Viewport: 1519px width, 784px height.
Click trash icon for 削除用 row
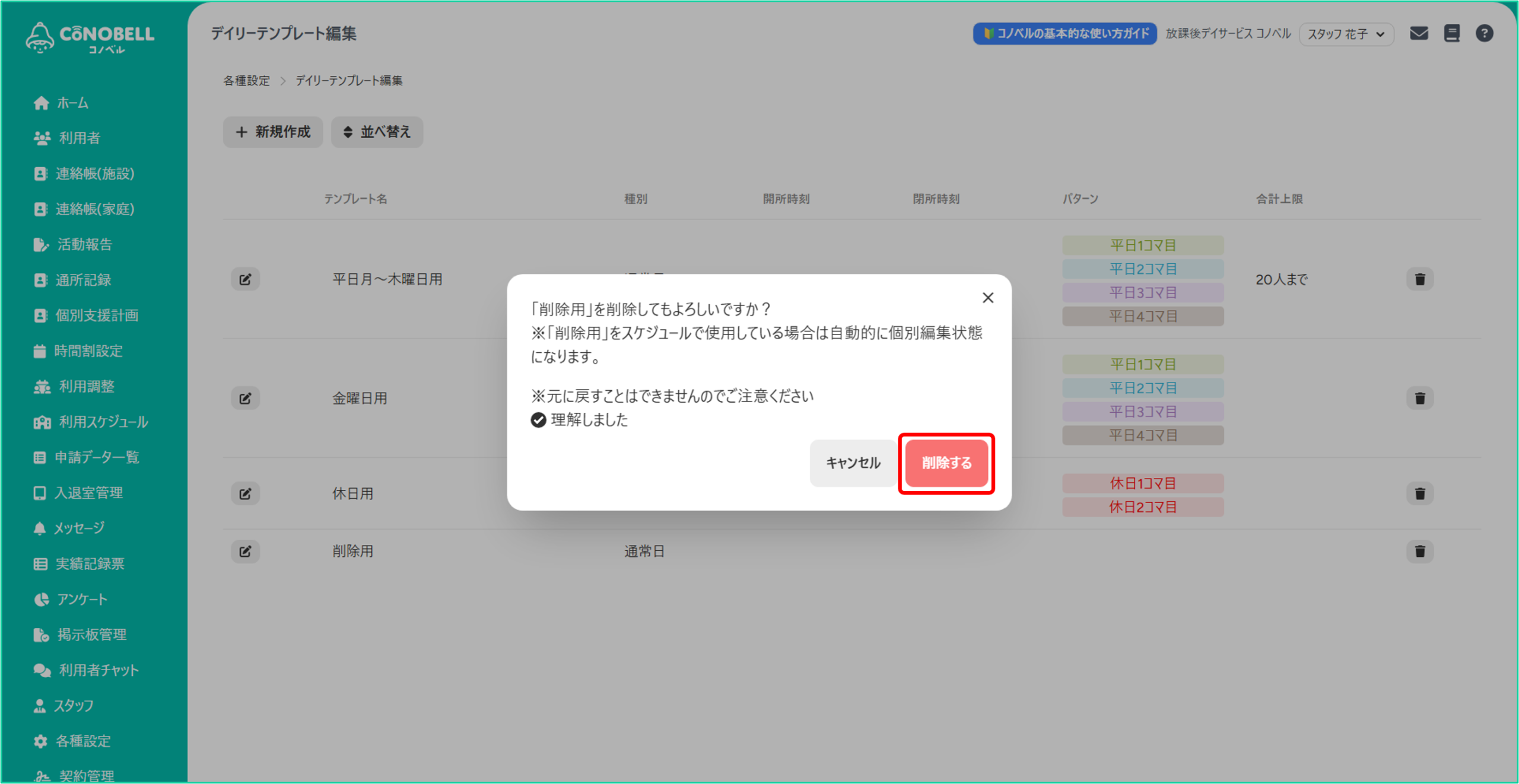[x=1419, y=552]
